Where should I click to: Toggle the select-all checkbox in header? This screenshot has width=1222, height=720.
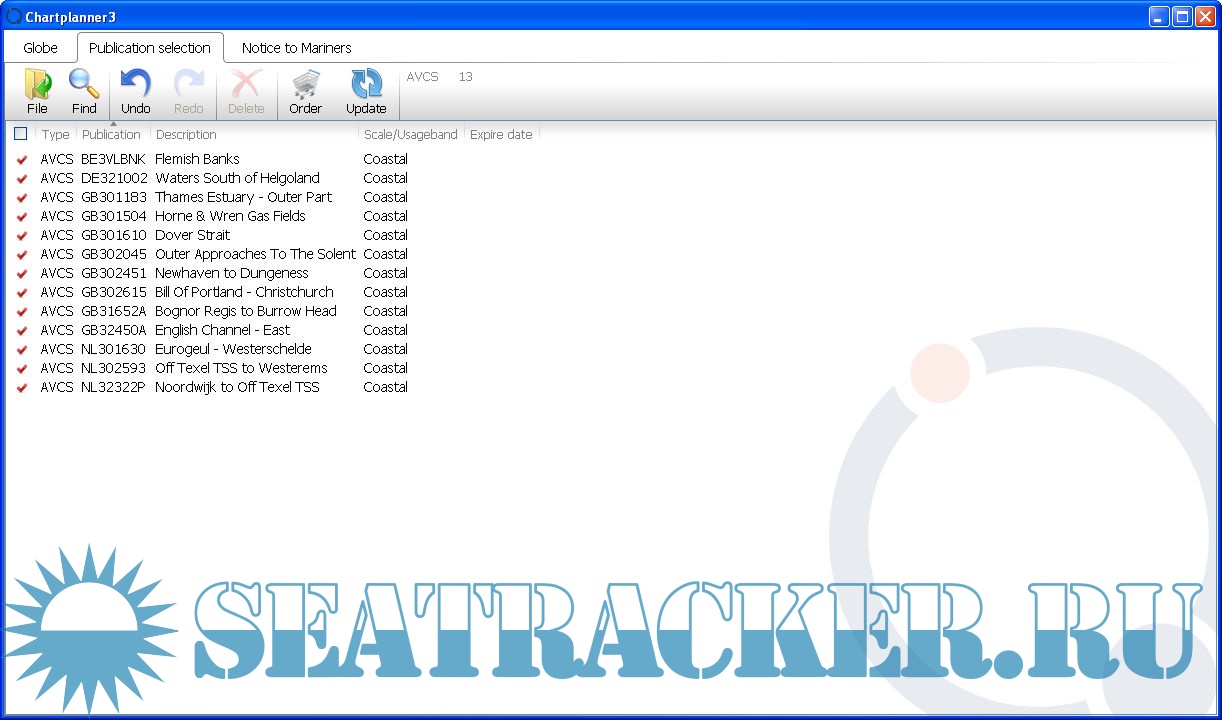pyautogui.click(x=21, y=134)
